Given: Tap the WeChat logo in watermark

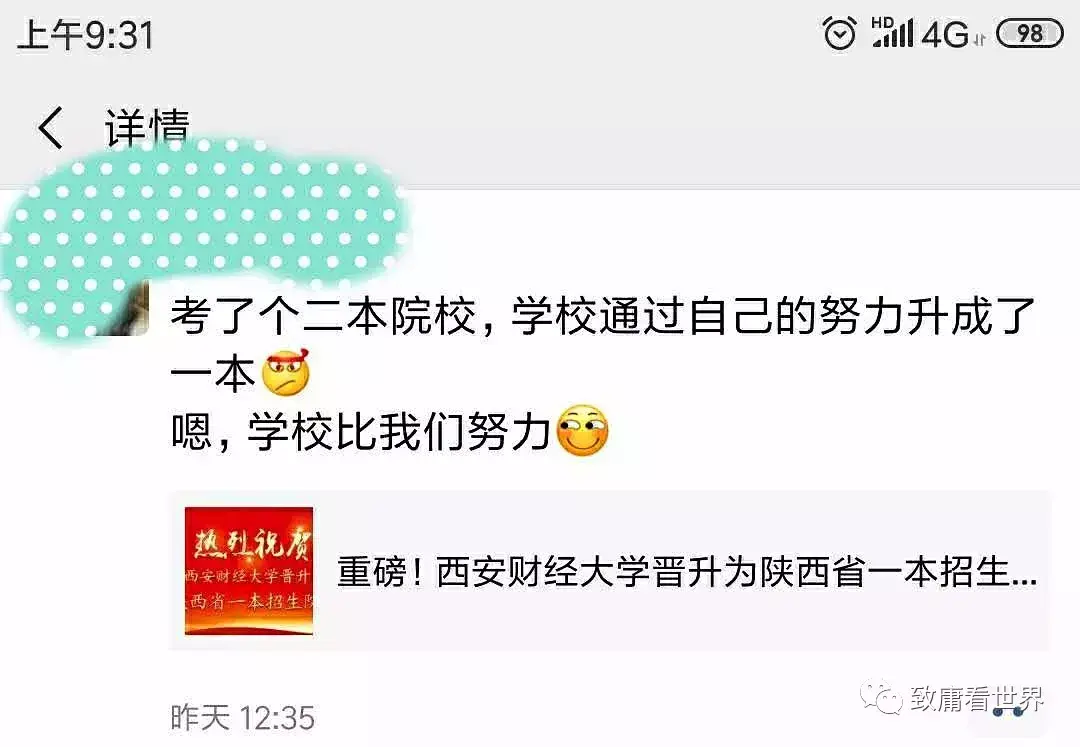Looking at the screenshot, I should tap(880, 699).
